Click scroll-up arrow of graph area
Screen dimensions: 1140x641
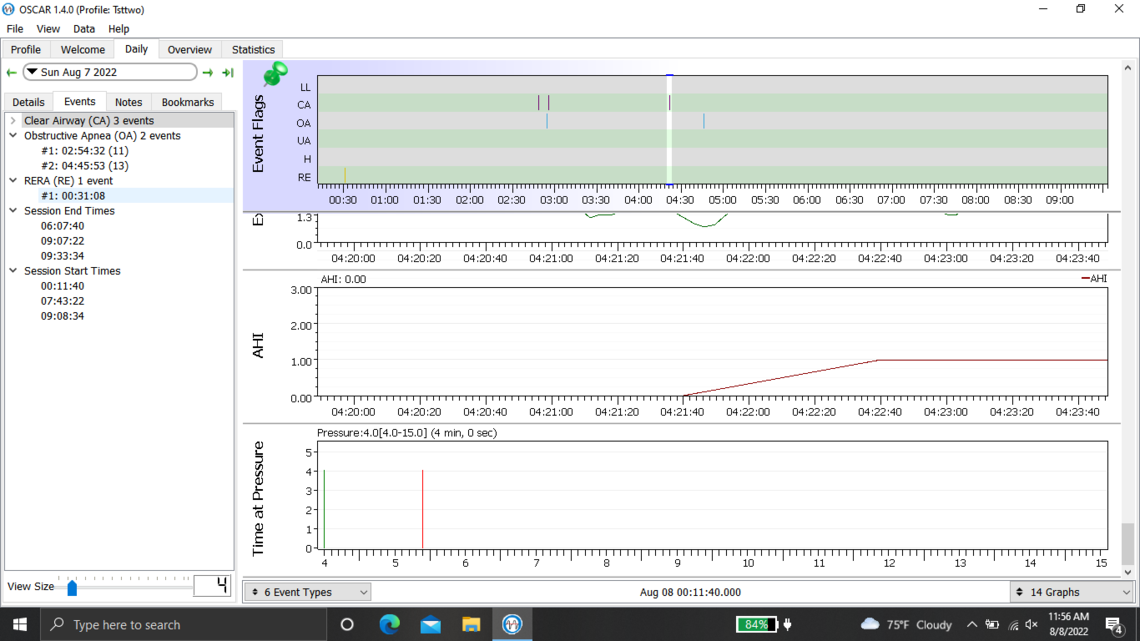pyautogui.click(x=1128, y=68)
